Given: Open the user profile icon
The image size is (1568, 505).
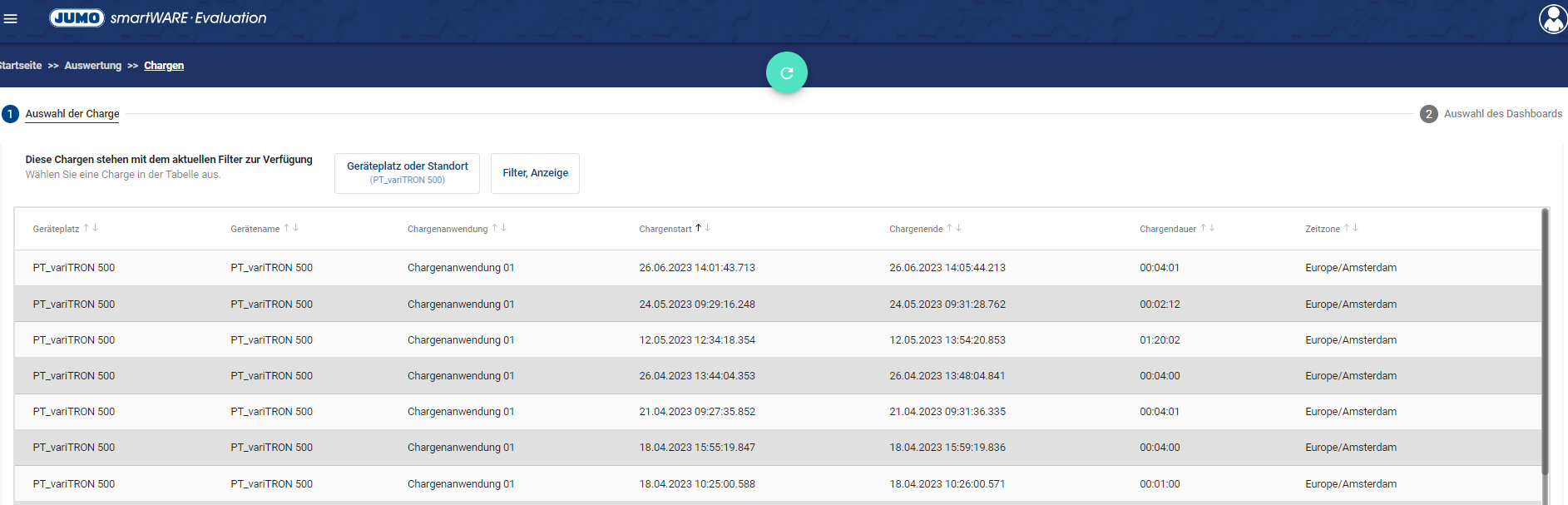Looking at the screenshot, I should click(x=1552, y=18).
